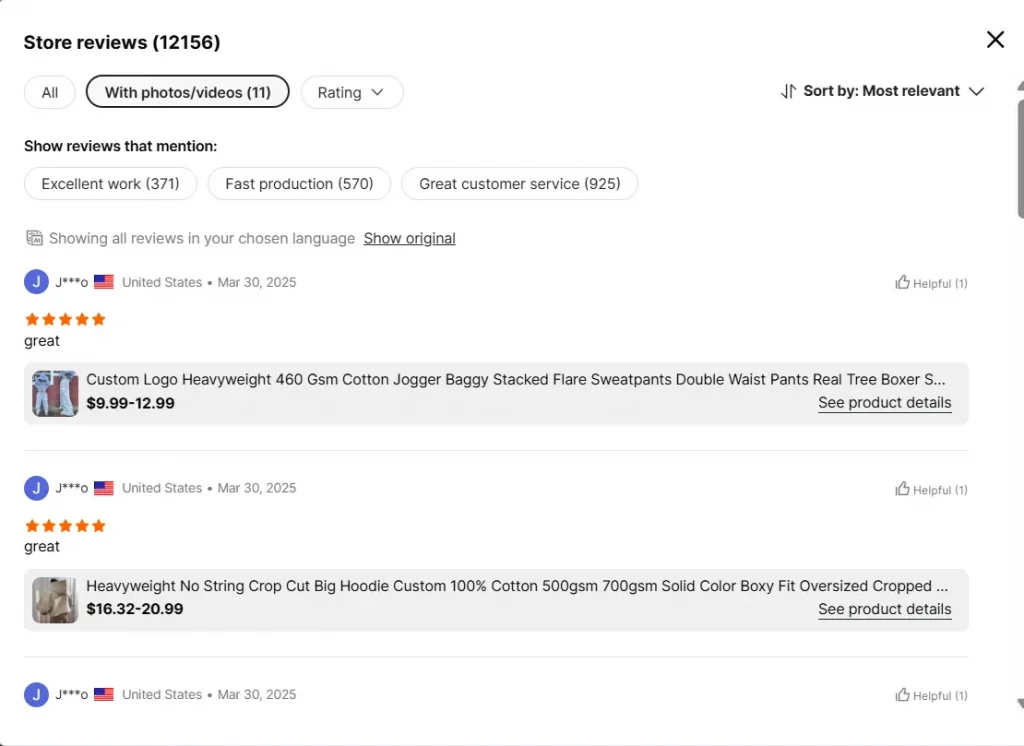The width and height of the screenshot is (1024, 746).
Task: Mark the sweatpants review as Helpful
Action: [x=931, y=283]
